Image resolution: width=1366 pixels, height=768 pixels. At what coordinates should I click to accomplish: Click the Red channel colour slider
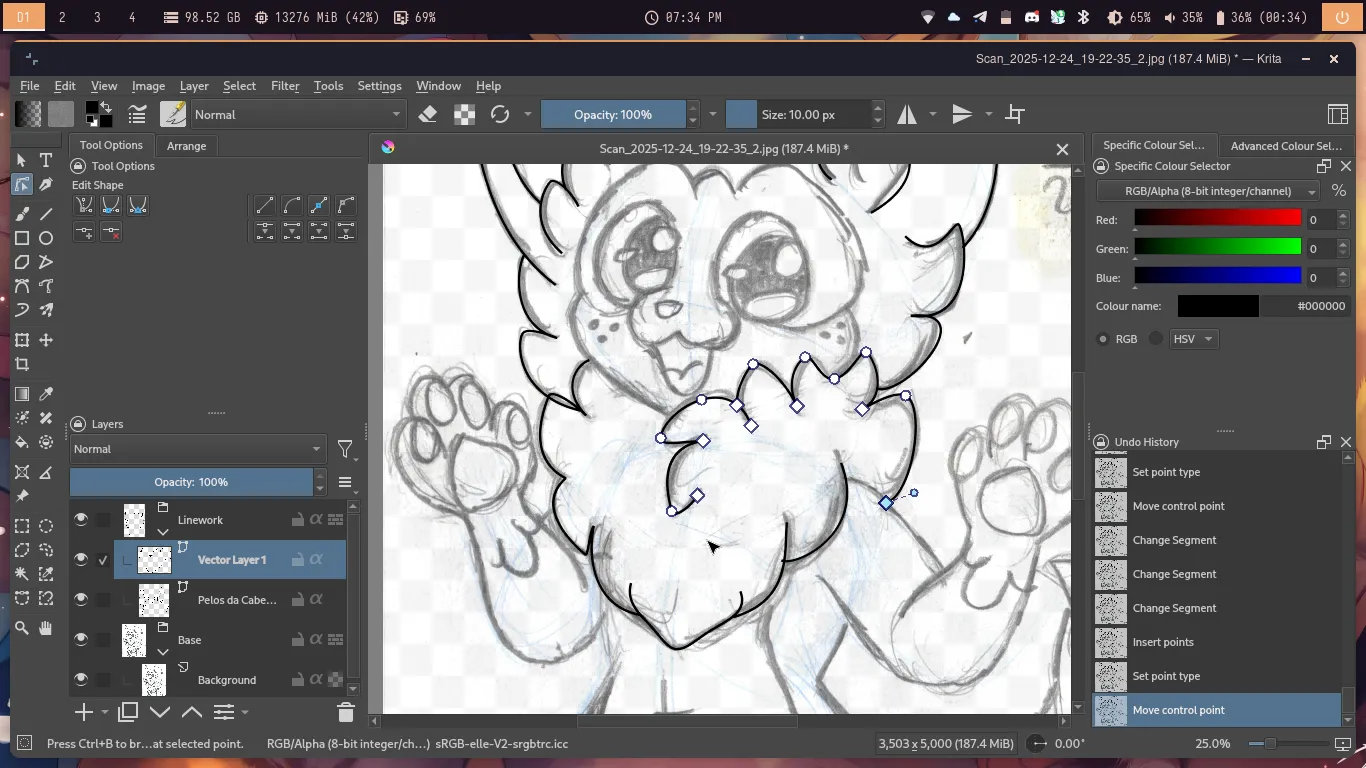[1217, 219]
